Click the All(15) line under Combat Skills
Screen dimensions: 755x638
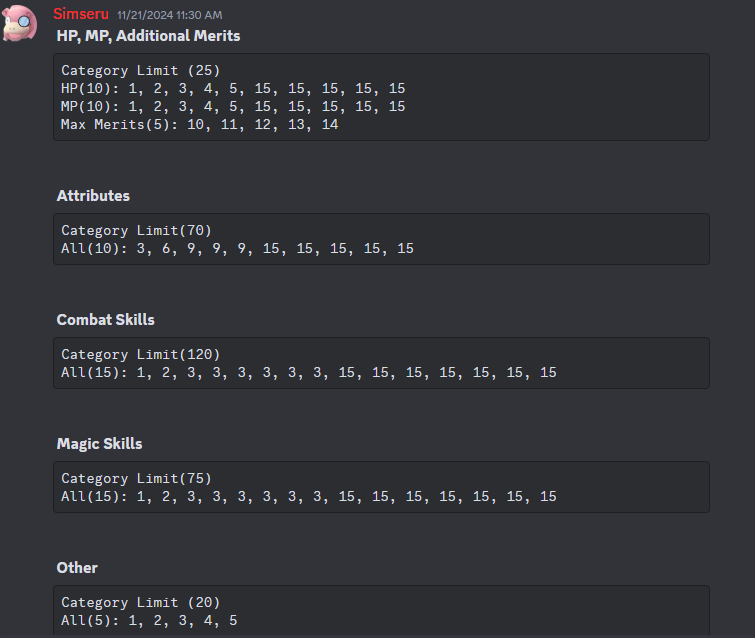(308, 373)
